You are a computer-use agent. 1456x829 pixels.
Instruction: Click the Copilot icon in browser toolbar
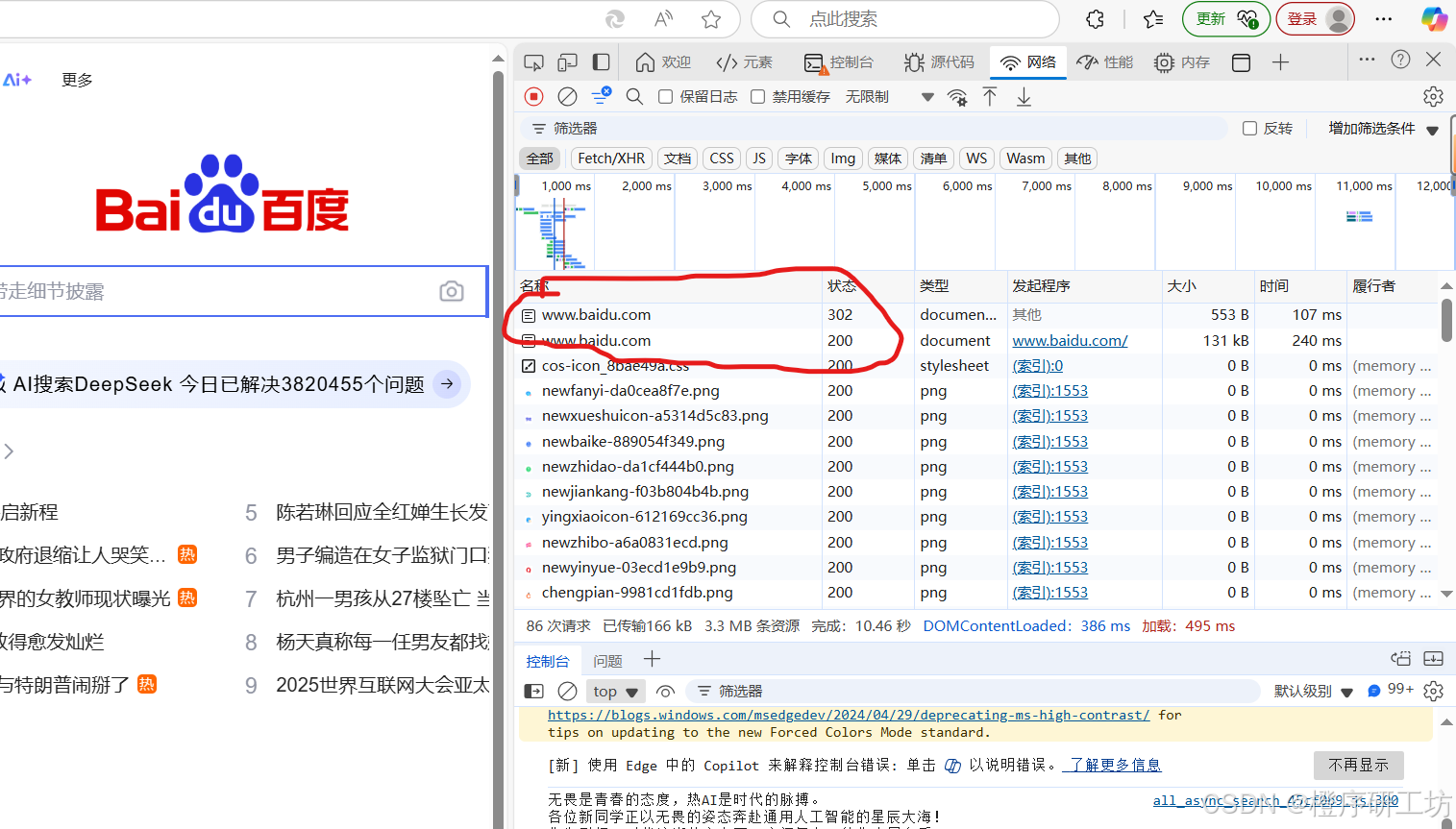1434,19
